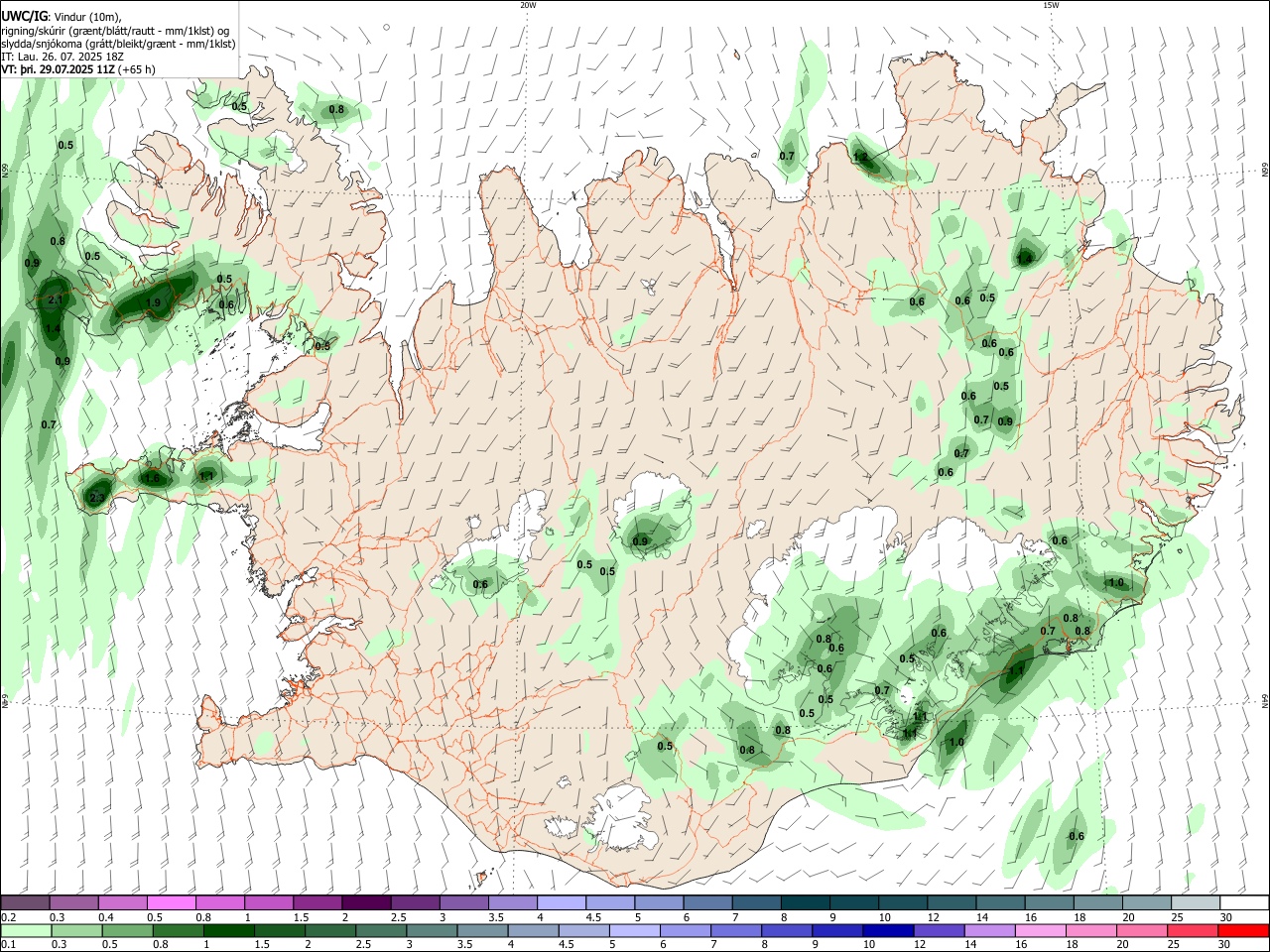Select the darkest green 1 swatch in lower legend row
1270x952 pixels.
(228, 930)
